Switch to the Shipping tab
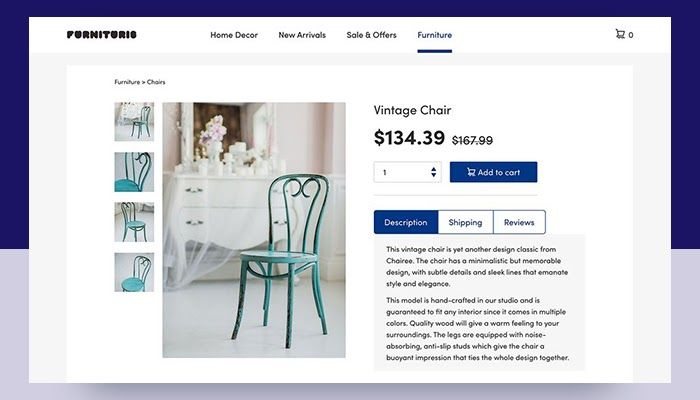Viewport: 700px width, 400px height. click(x=465, y=222)
